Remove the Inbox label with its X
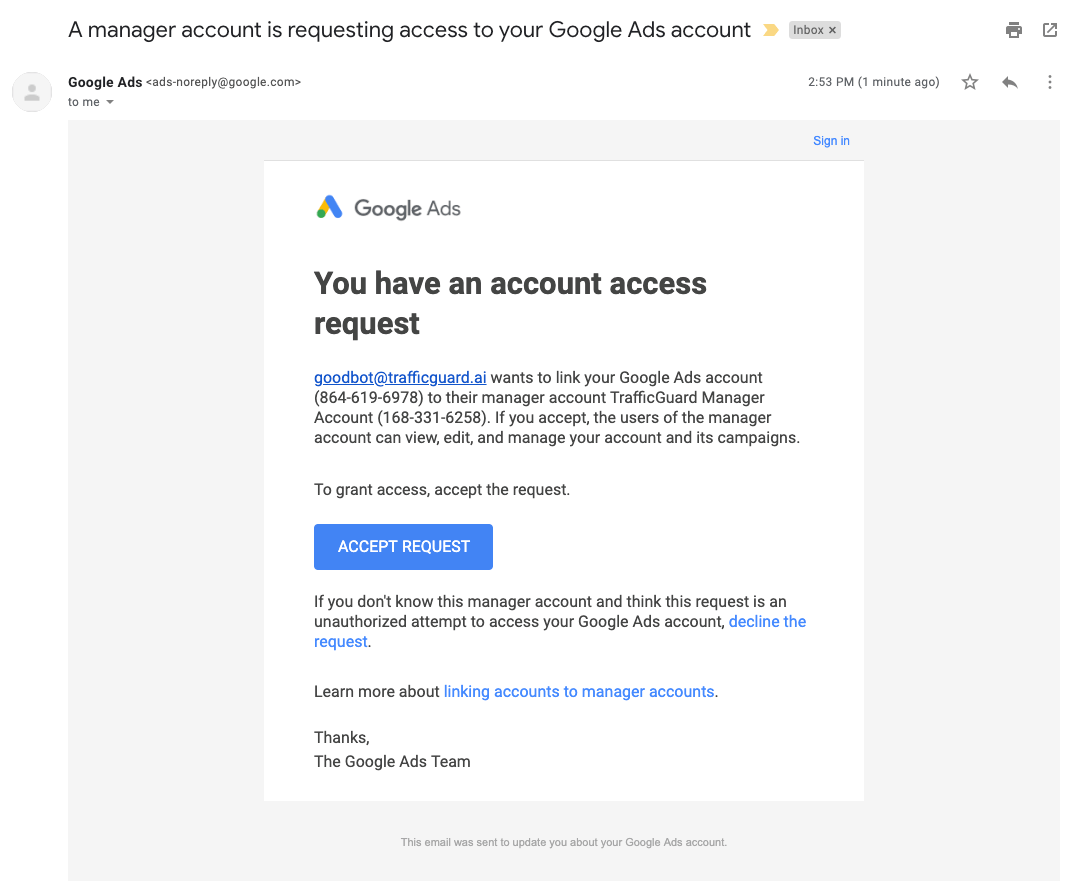1081x881 pixels. click(832, 30)
